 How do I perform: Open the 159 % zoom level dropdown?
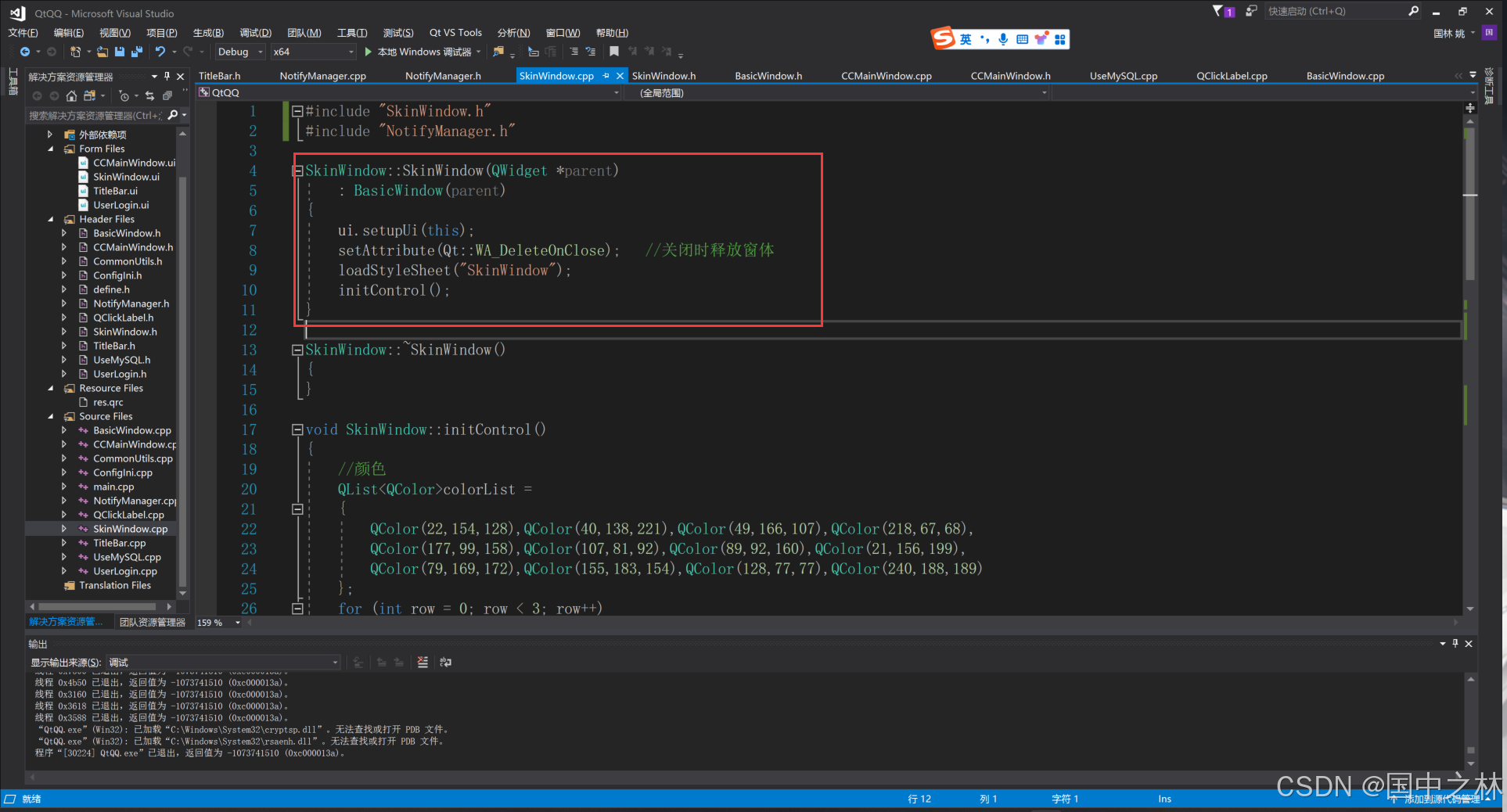coord(219,623)
